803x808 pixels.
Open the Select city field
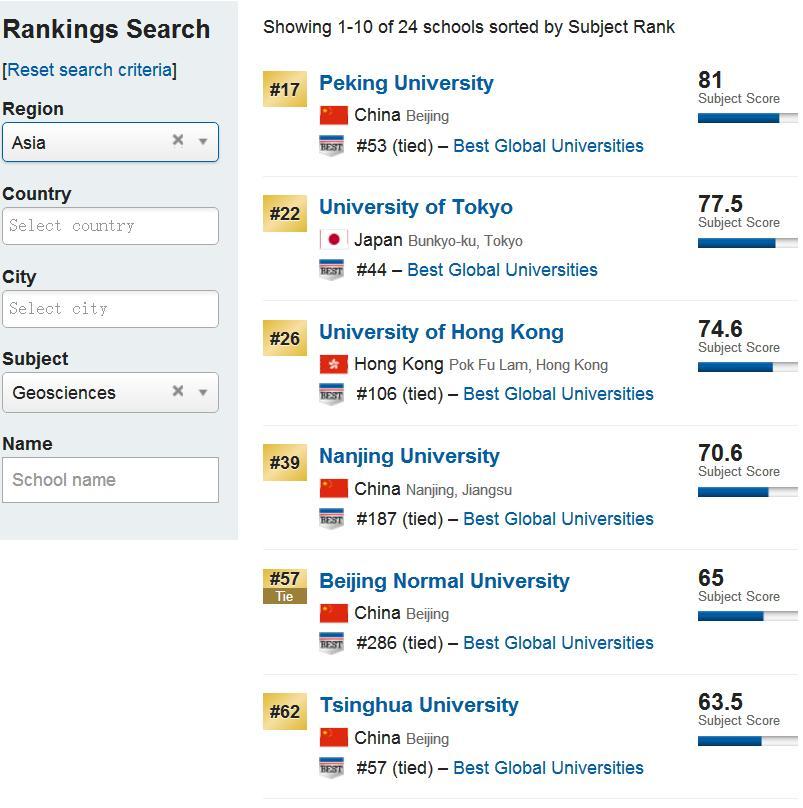[110, 309]
